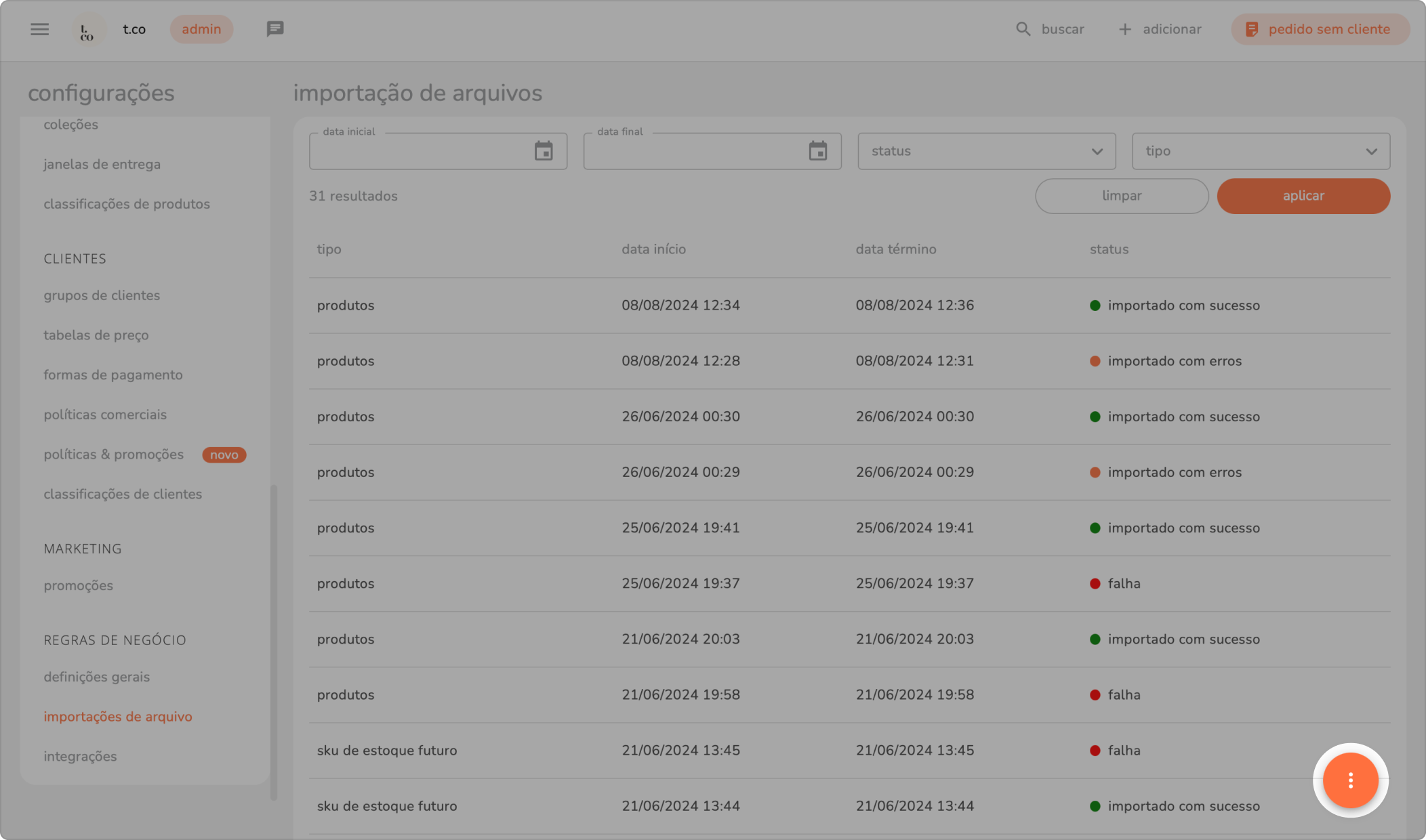The width and height of the screenshot is (1426, 840).
Task: Open the hamburger menu icon
Action: click(39, 29)
